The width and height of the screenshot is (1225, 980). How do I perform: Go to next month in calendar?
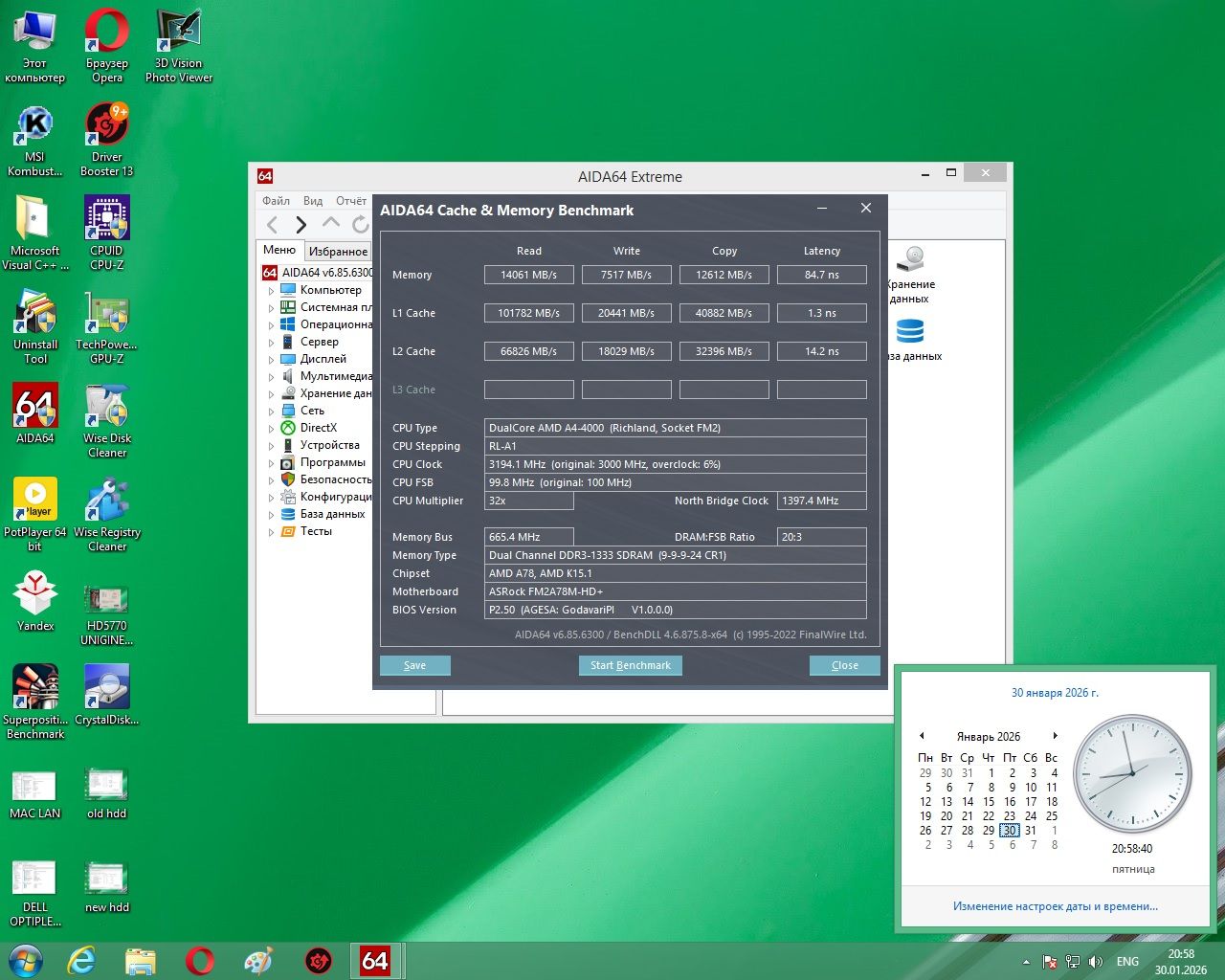click(x=1055, y=736)
